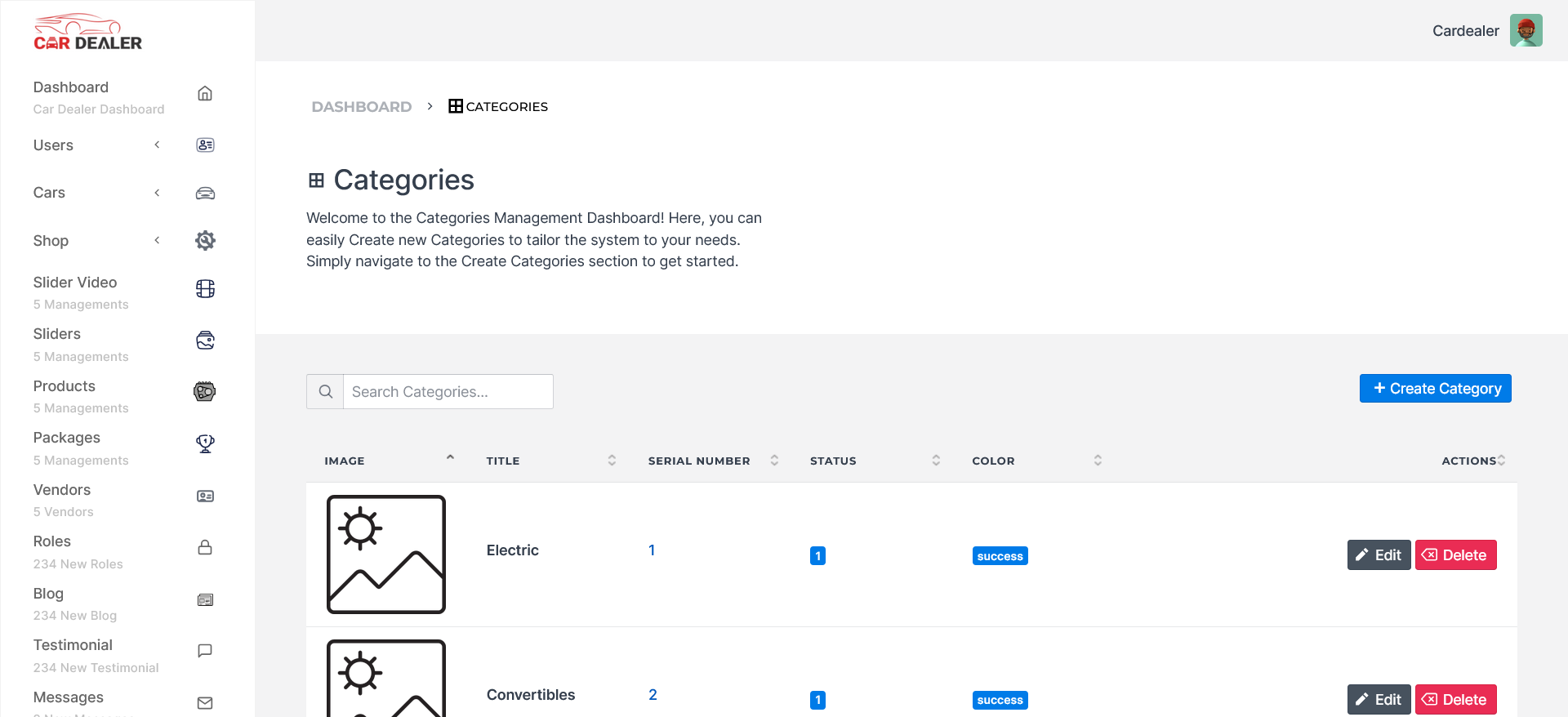Delete the Electric category
This screenshot has width=1568, height=717.
(x=1455, y=555)
